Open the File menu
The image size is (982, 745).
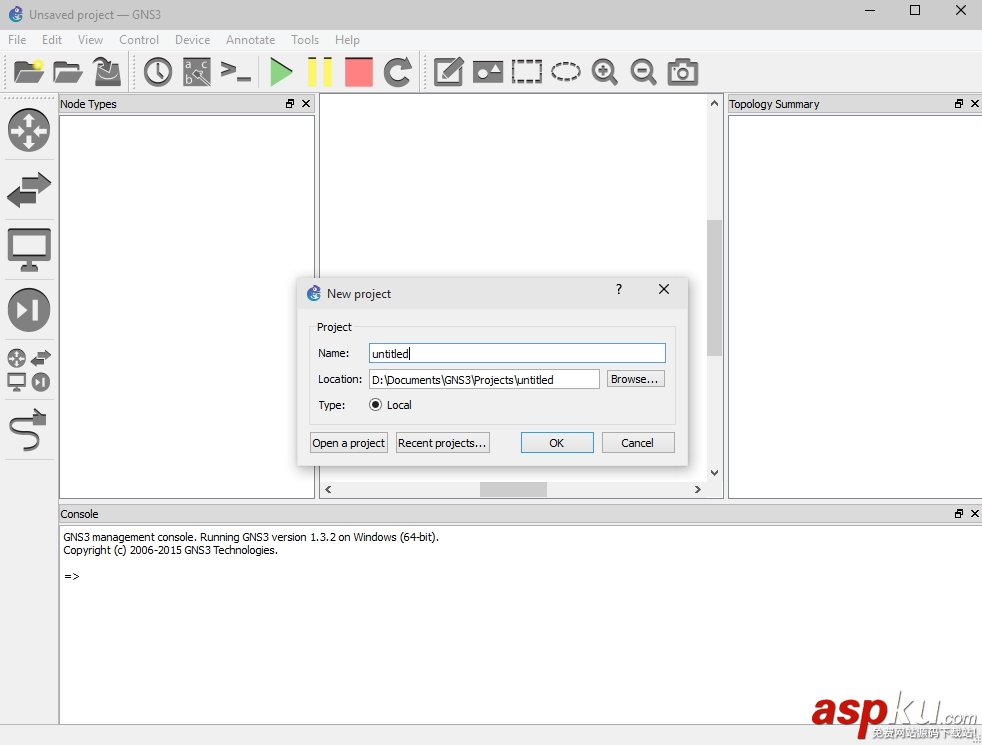pyautogui.click(x=17, y=39)
